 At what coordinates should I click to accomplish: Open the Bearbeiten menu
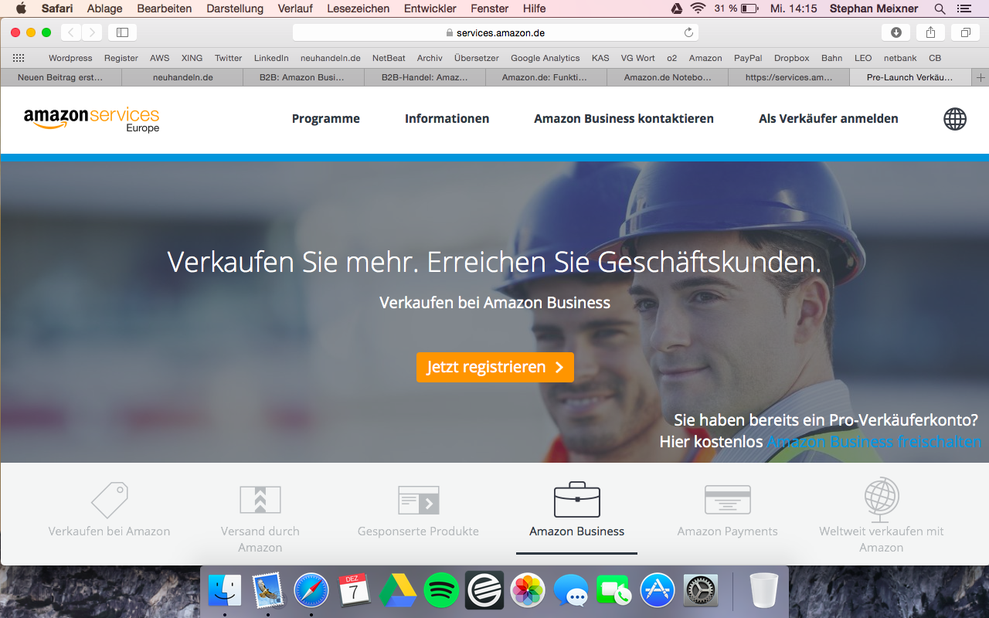(164, 9)
